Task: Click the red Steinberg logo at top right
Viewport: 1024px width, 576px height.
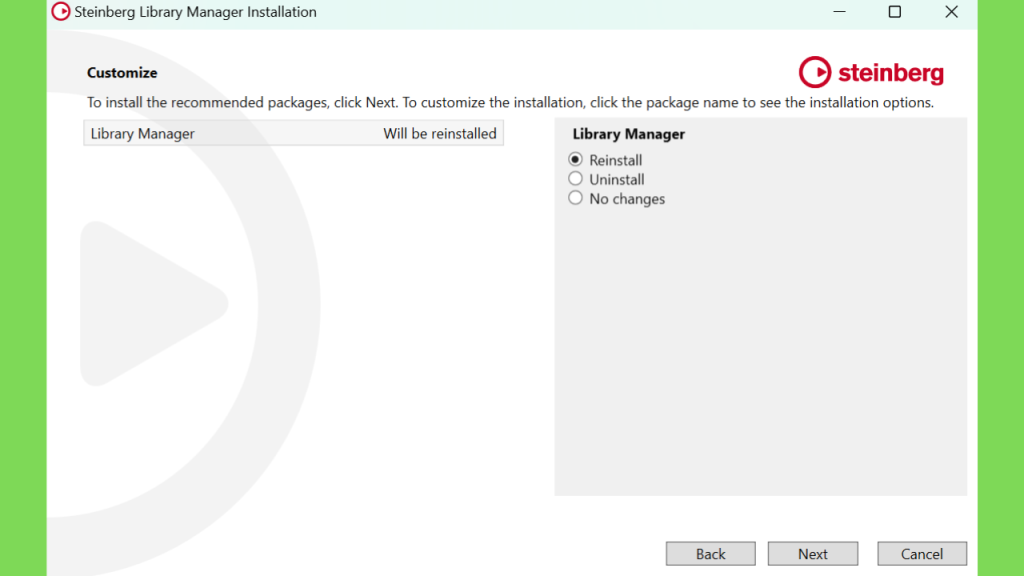Action: coord(871,72)
